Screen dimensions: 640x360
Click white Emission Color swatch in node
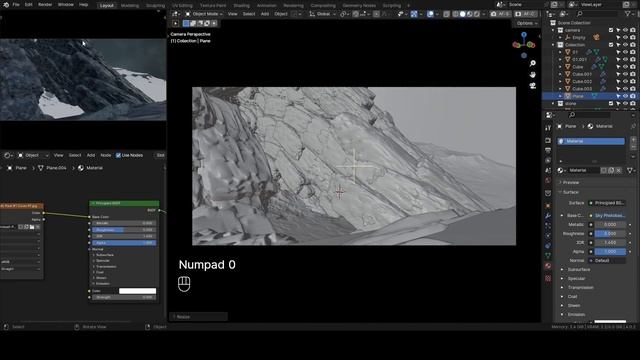pyautogui.click(x=138, y=291)
